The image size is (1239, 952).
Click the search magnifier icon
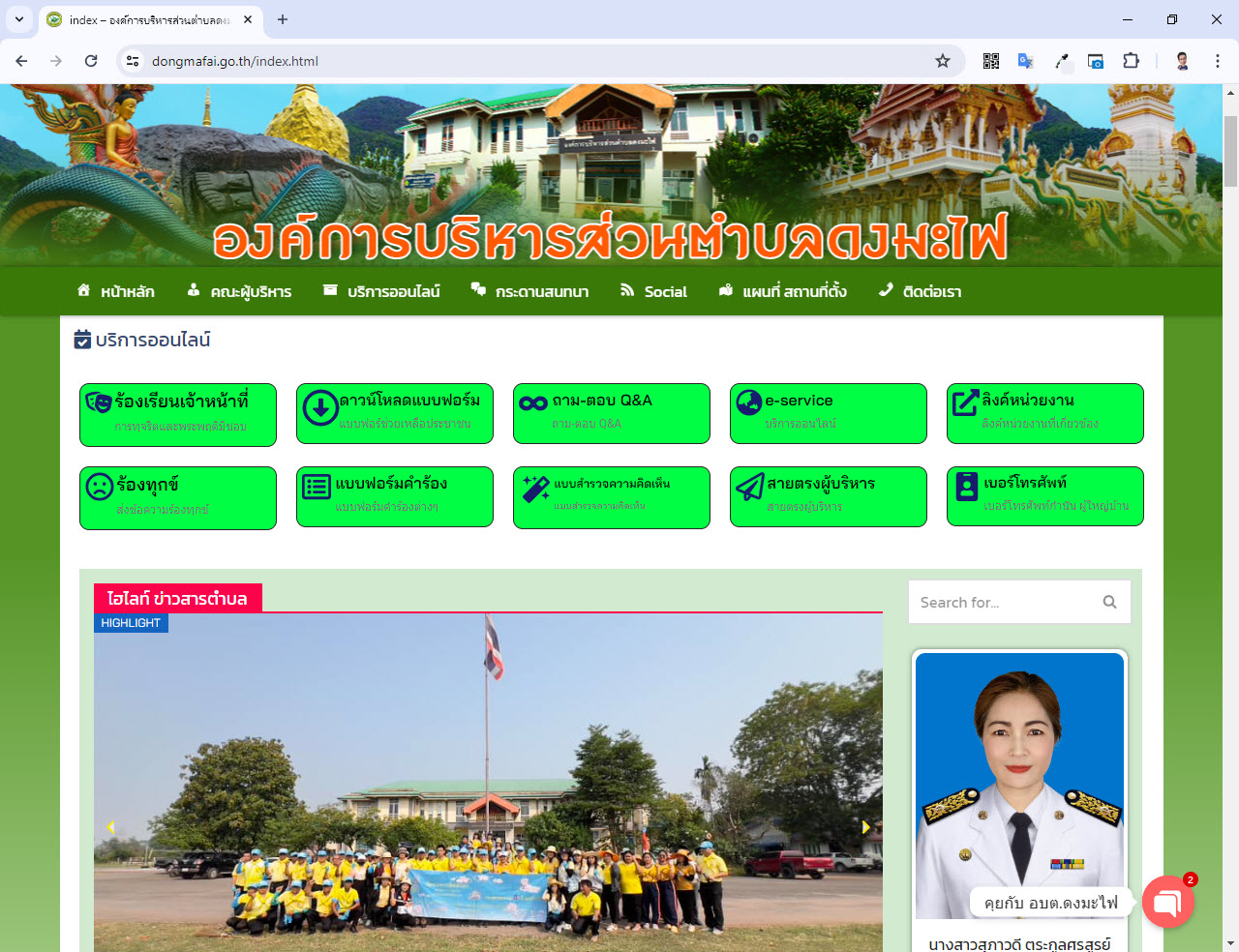coord(1109,602)
